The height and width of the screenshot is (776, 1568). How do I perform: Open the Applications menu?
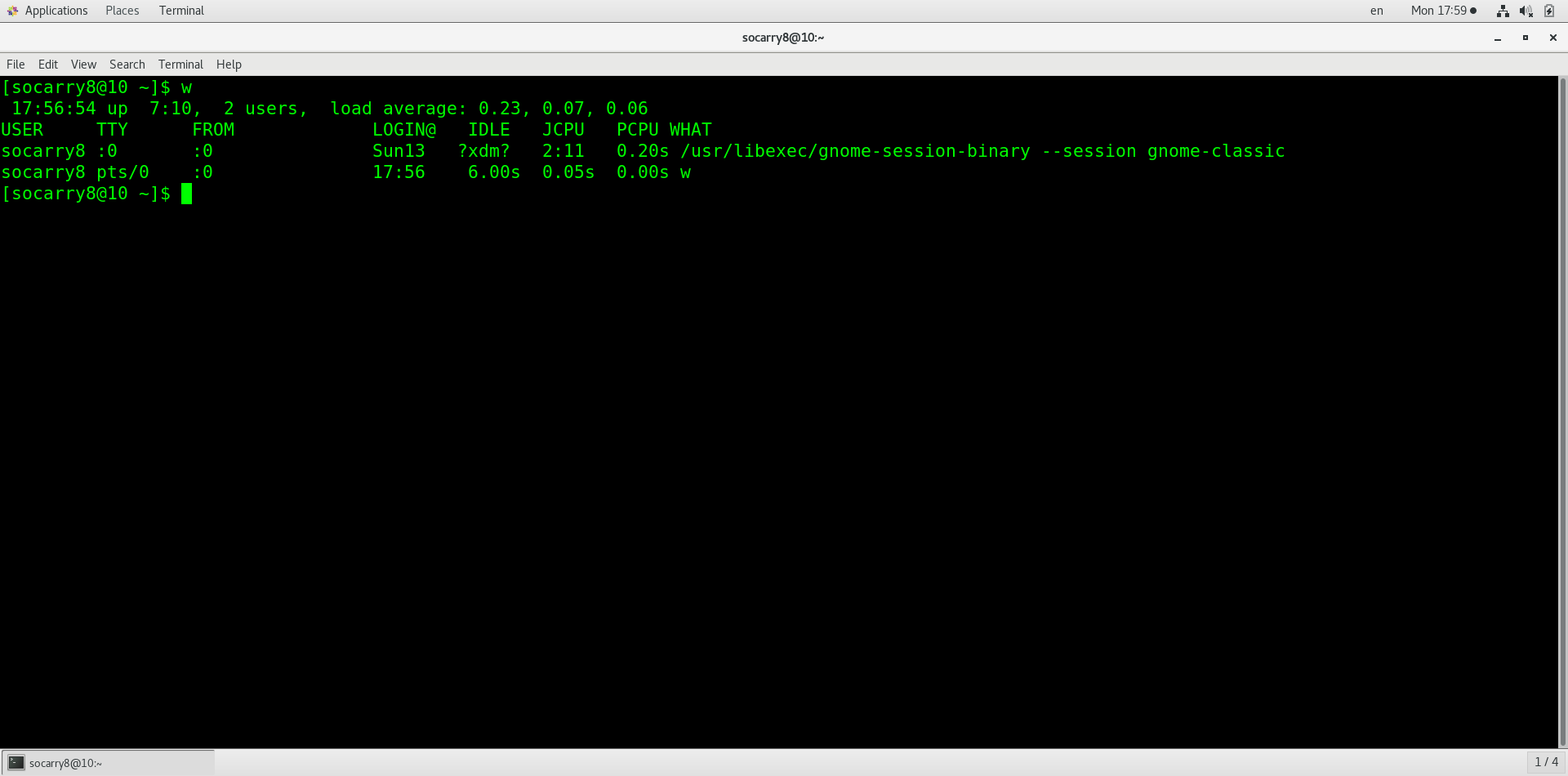click(x=56, y=11)
